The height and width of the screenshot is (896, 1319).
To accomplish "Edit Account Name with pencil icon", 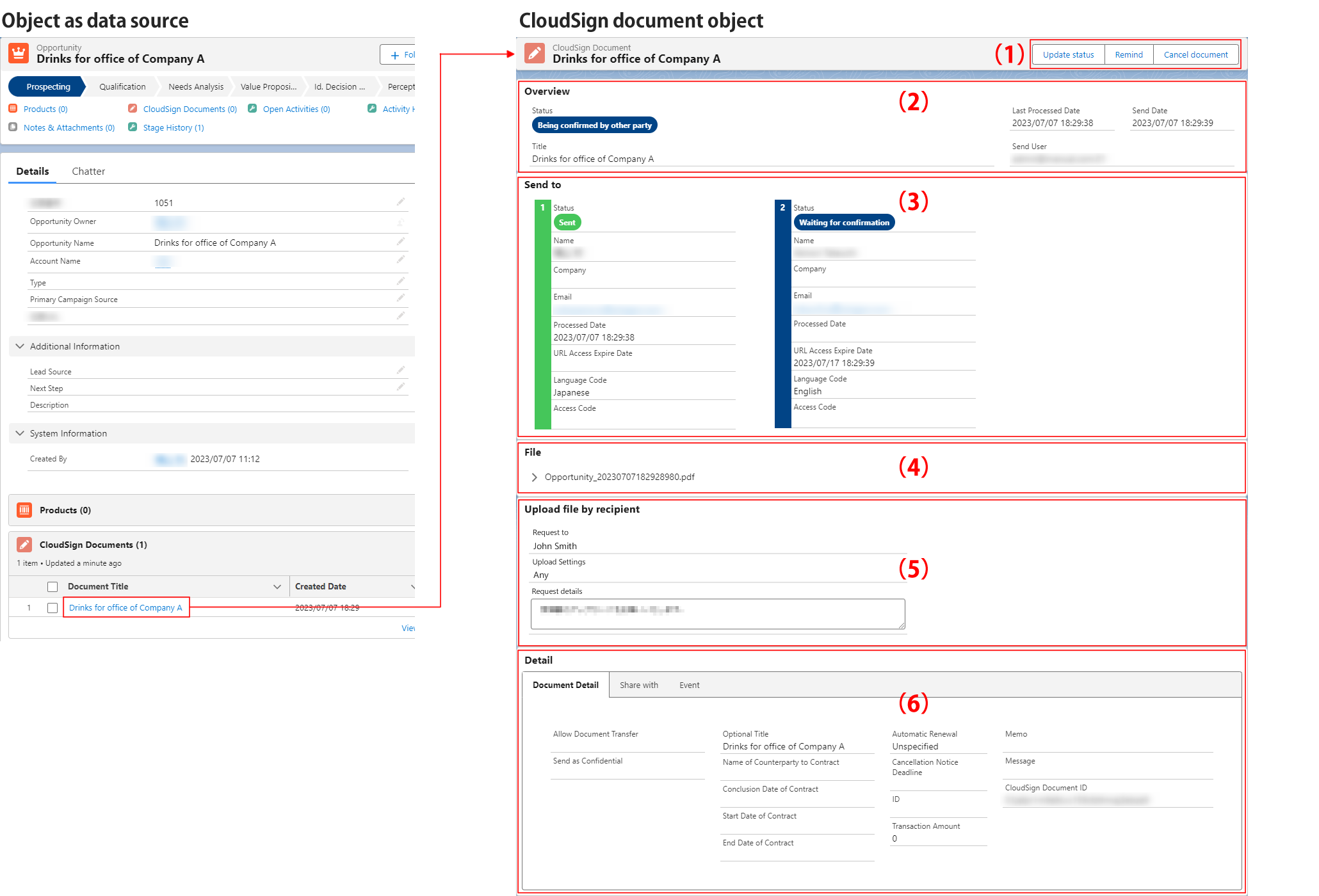I will (x=400, y=260).
